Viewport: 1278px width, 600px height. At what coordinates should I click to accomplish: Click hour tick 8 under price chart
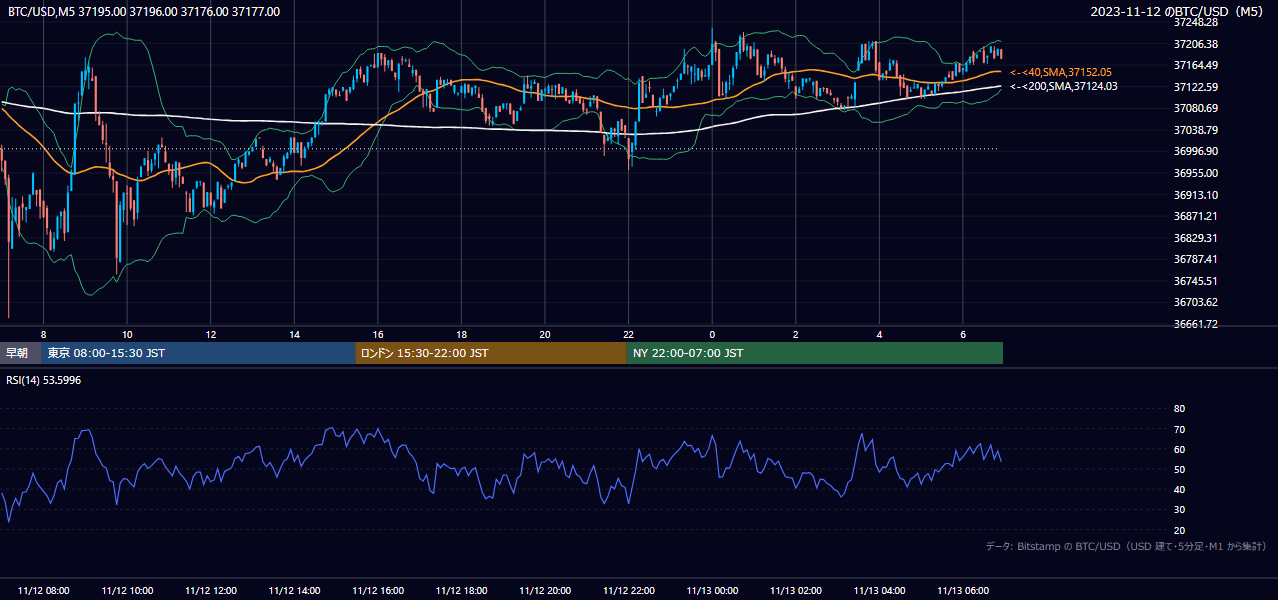[43, 334]
